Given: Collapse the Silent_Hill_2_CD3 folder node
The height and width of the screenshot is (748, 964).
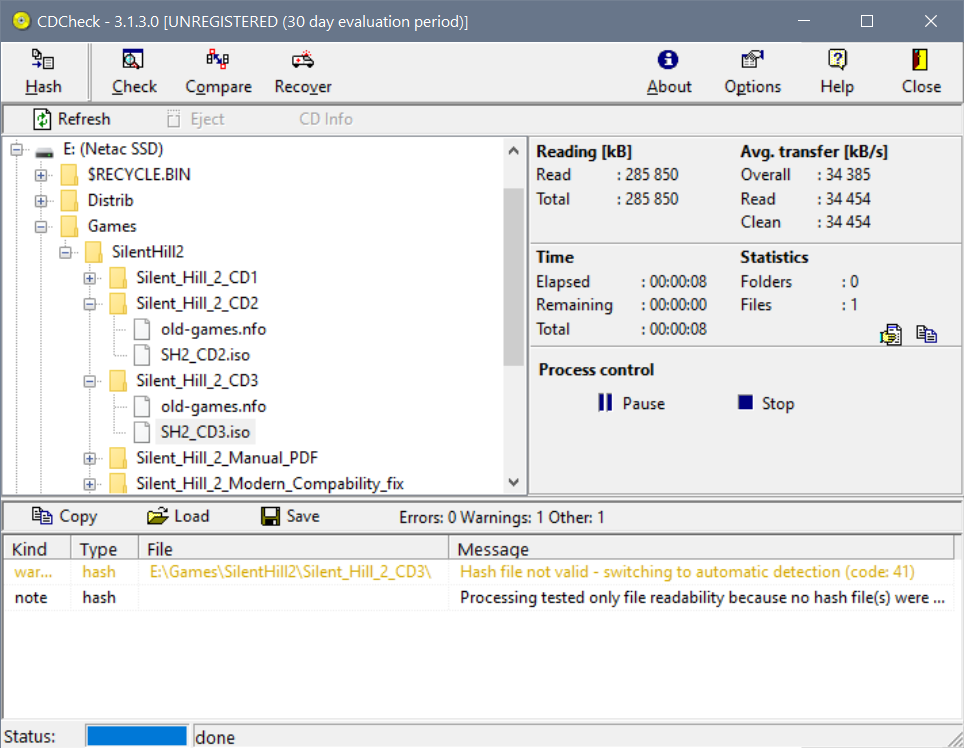Looking at the screenshot, I should pyautogui.click(x=90, y=382).
